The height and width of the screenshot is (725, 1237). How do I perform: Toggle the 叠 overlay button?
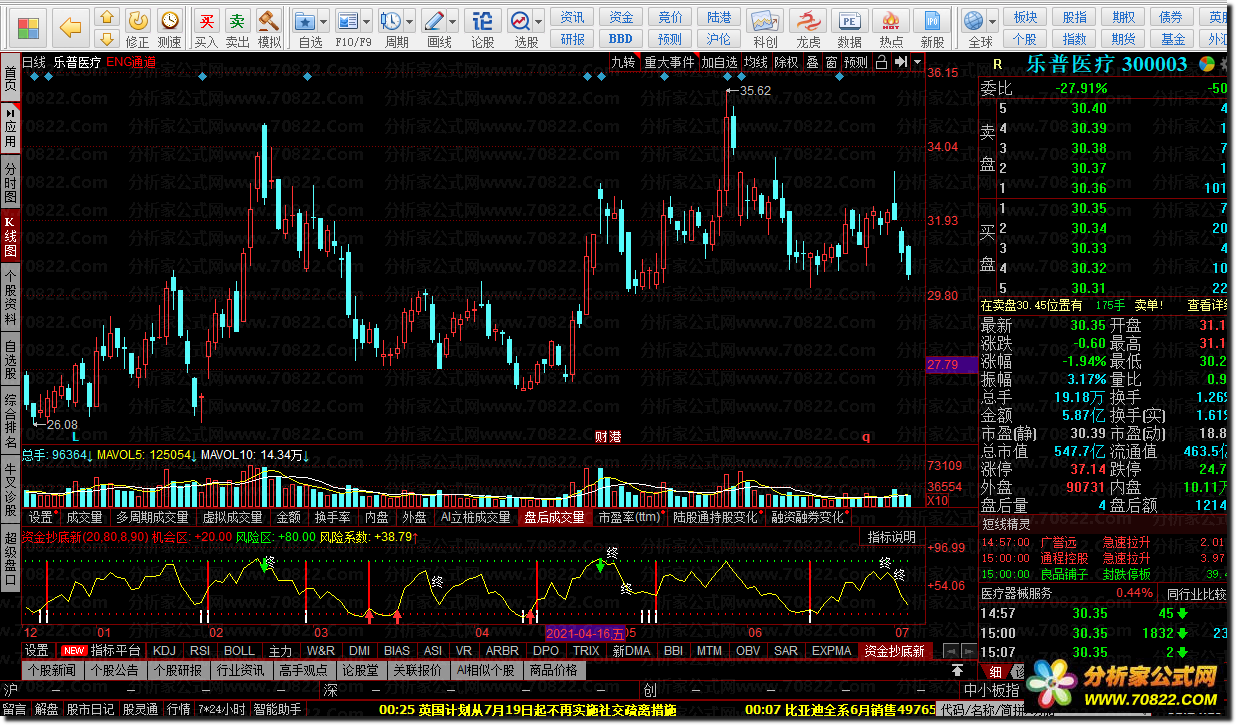(x=812, y=62)
